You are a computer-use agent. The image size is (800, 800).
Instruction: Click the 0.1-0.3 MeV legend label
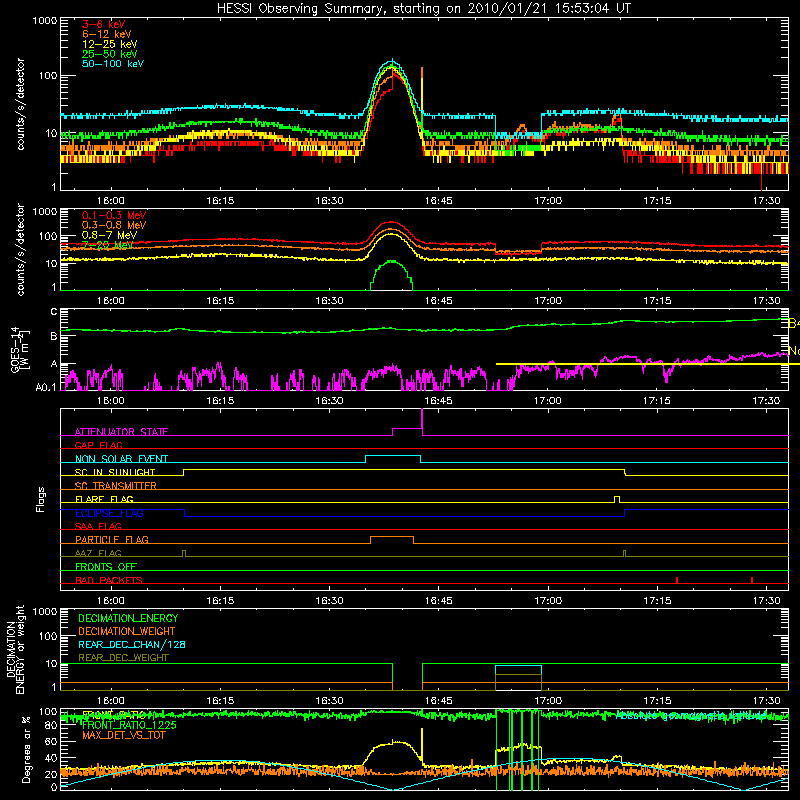click(114, 215)
